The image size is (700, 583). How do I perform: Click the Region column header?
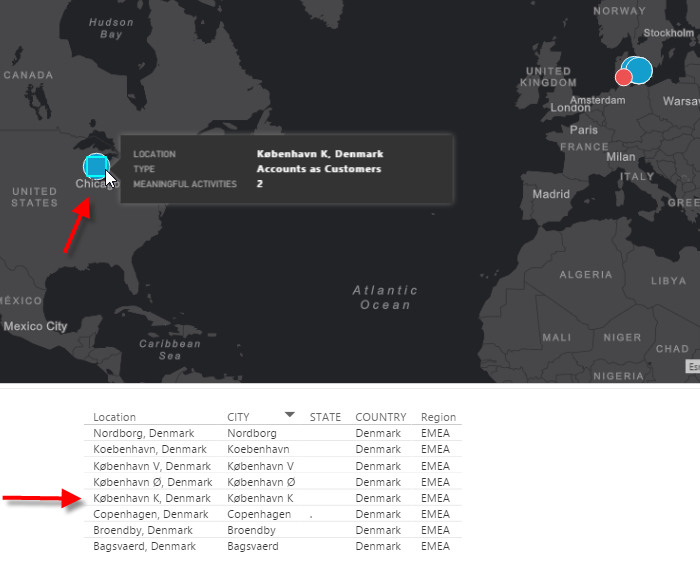point(438,417)
